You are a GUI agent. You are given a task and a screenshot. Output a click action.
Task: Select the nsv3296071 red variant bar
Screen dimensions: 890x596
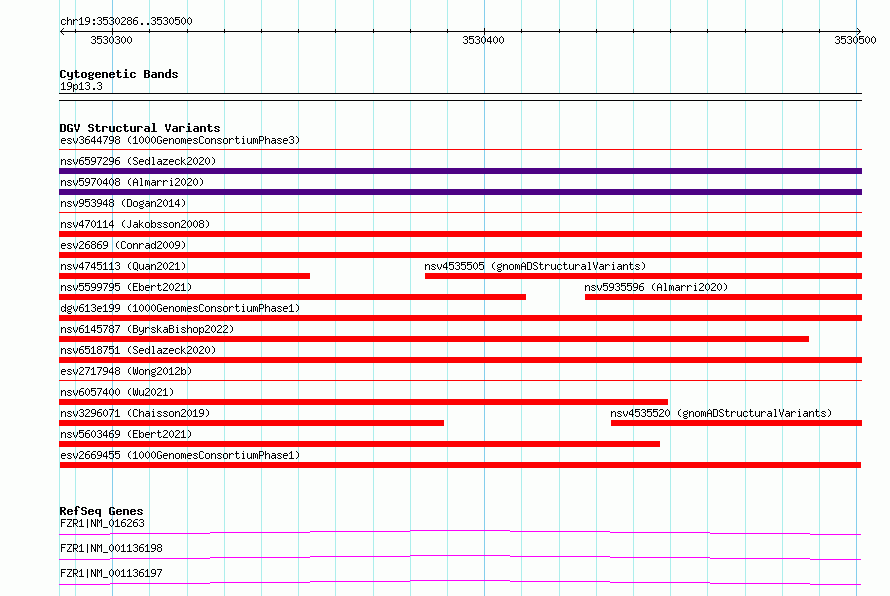click(251, 423)
